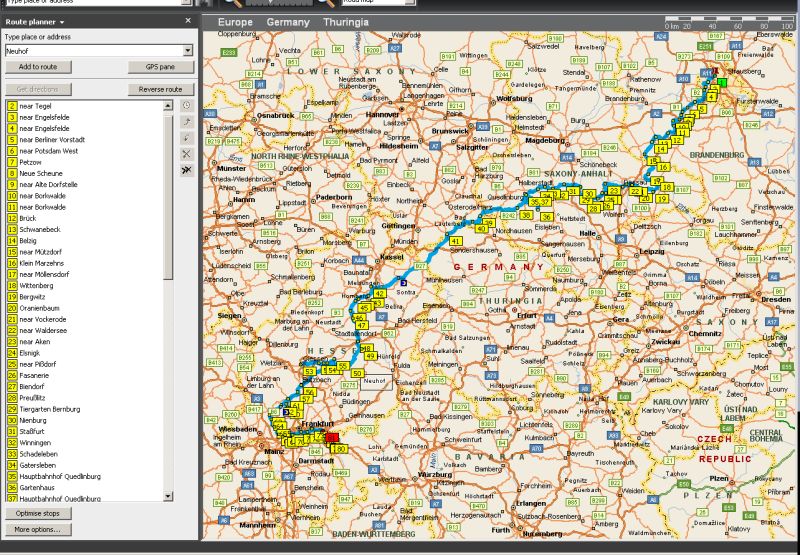Viewport: 800px width, 555px height.
Task: Open the Route planner pane dropdown menu
Action: click(x=62, y=21)
